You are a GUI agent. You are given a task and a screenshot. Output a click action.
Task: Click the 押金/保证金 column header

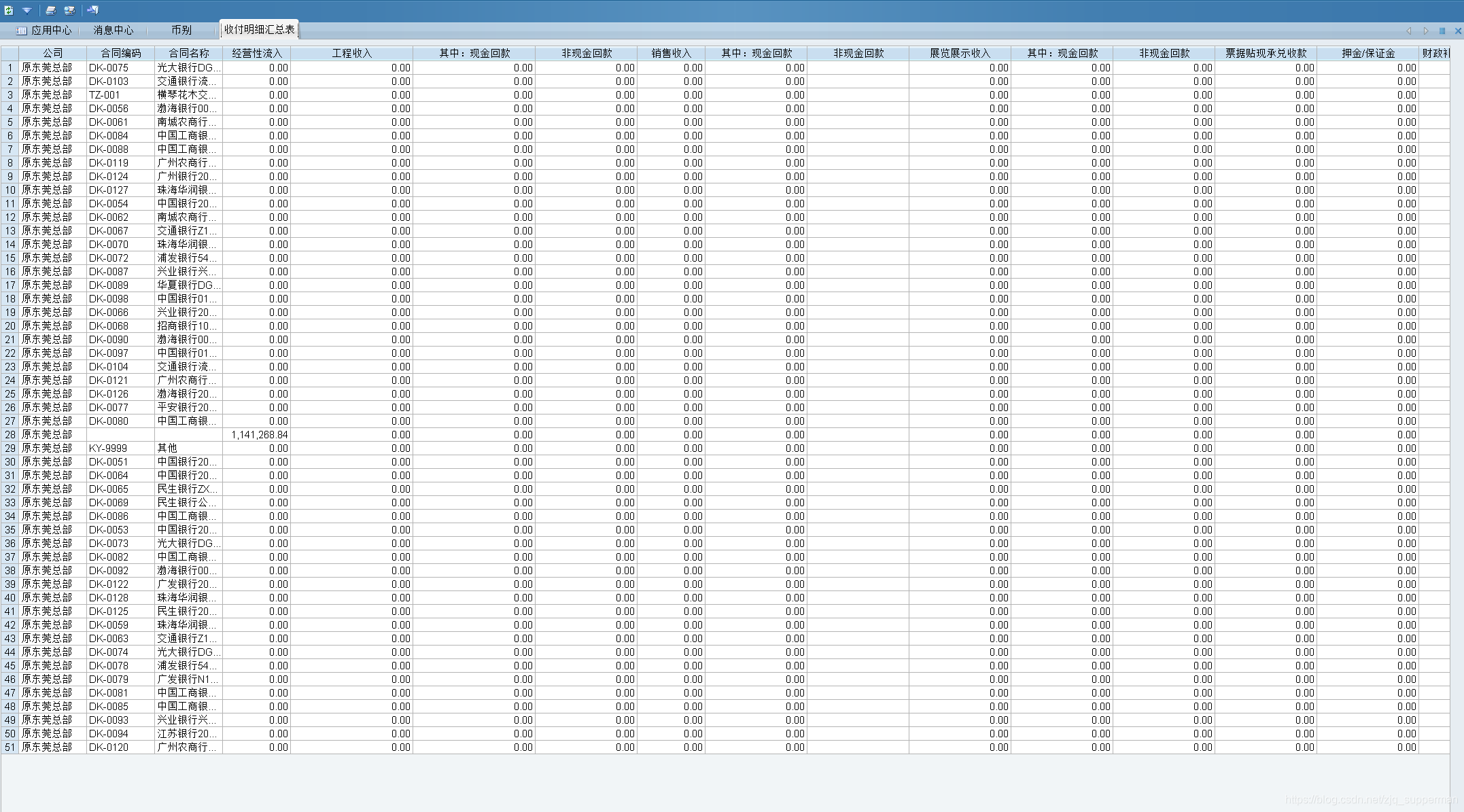[1367, 53]
